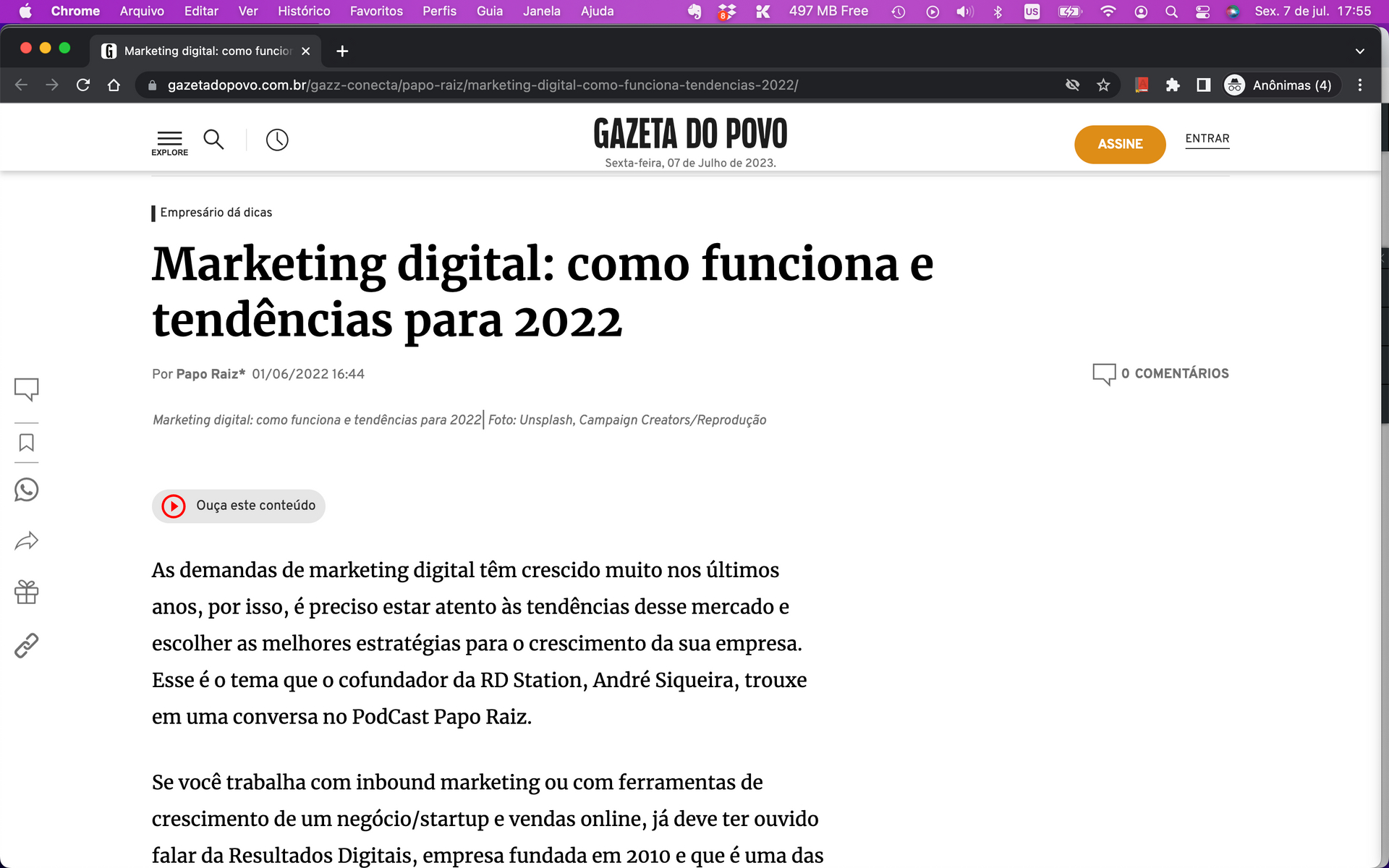Open the Janela menu
1389x868 pixels.
(x=542, y=11)
